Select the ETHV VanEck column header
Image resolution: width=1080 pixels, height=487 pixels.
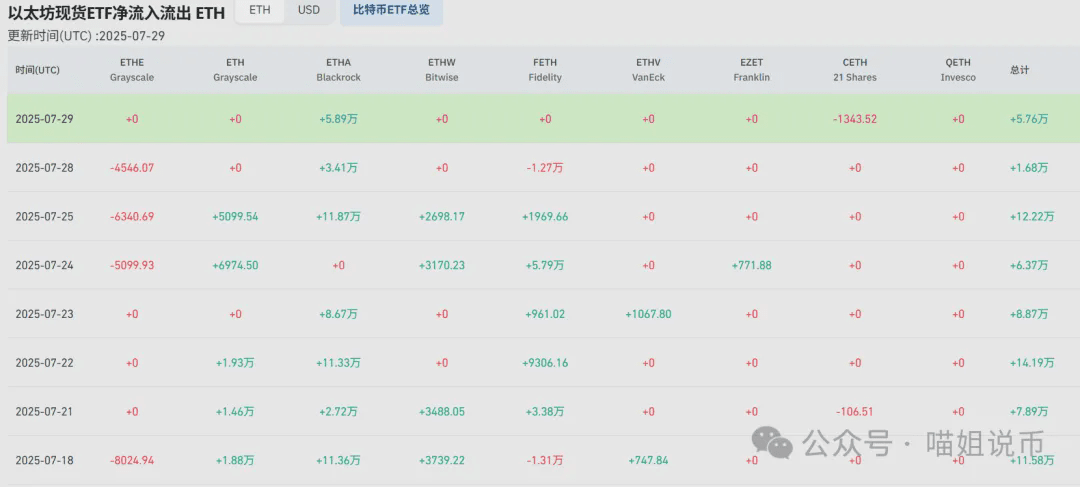648,70
